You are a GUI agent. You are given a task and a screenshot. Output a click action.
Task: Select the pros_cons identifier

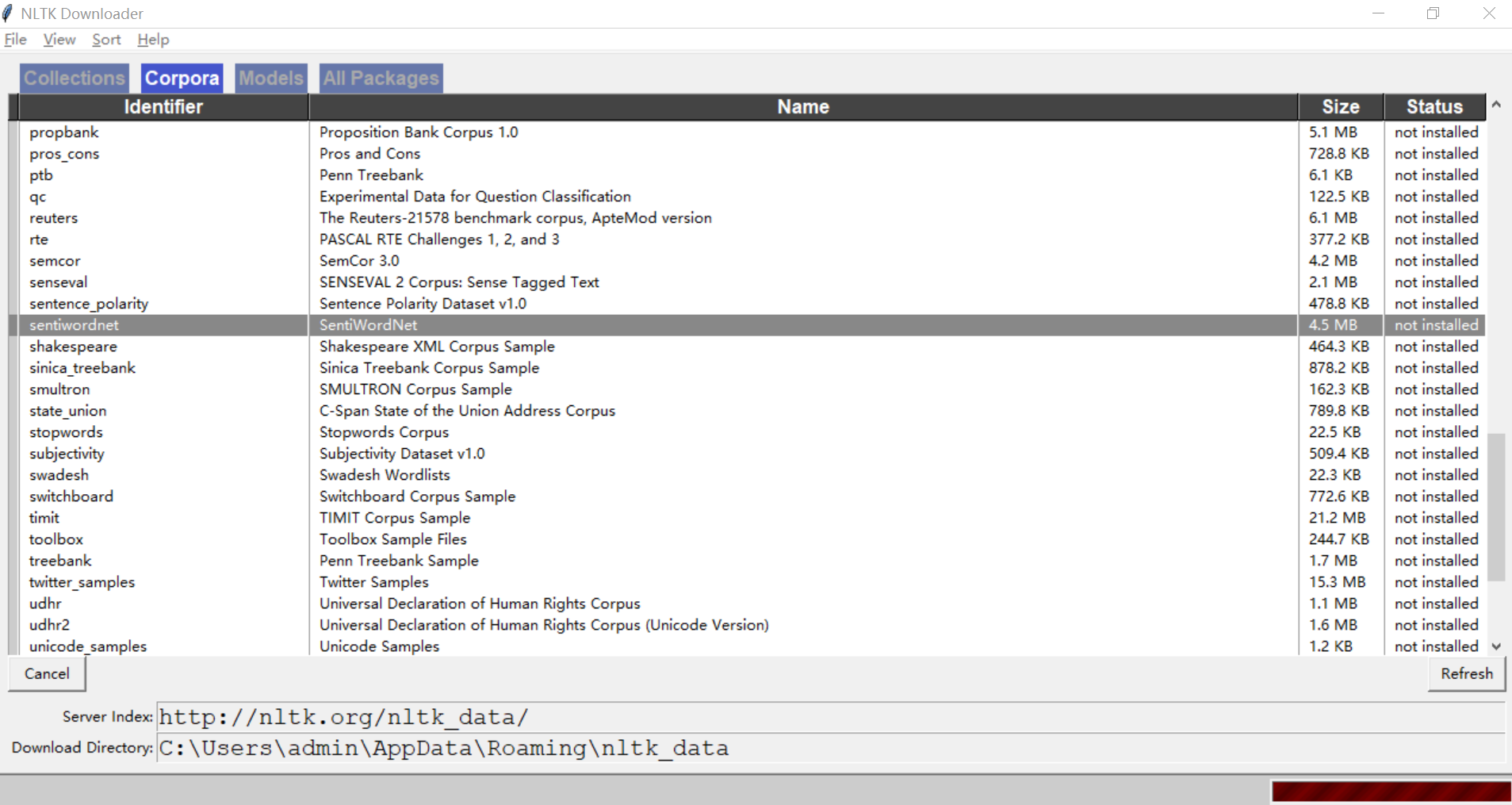pos(64,154)
